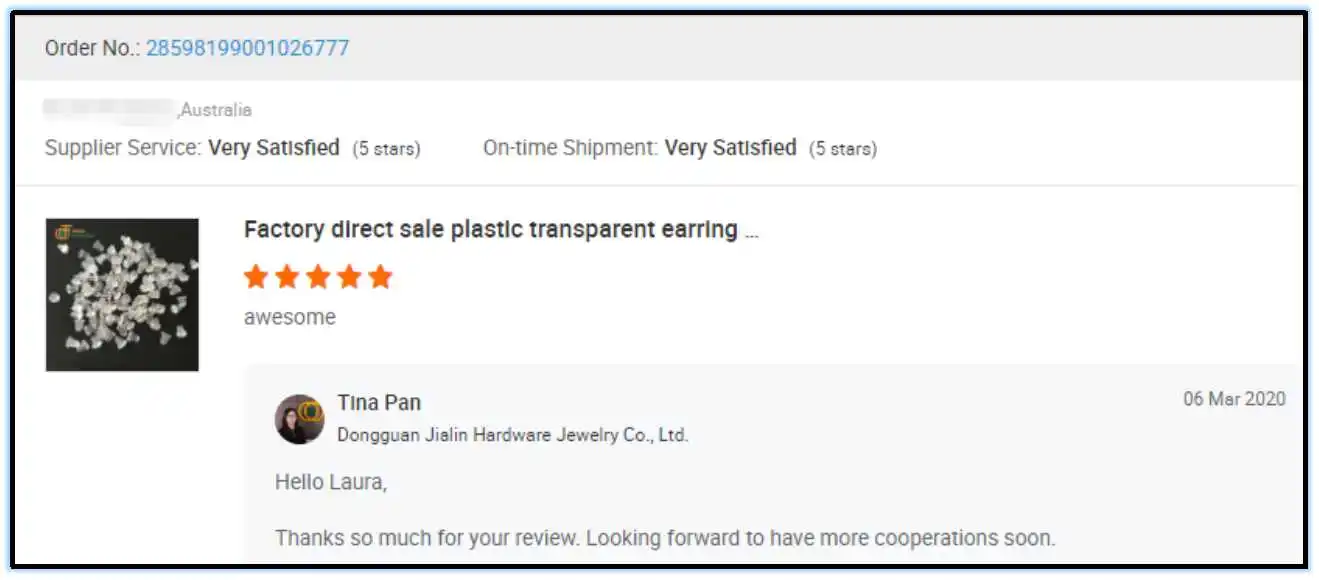Click the second orange rating star
This screenshot has height=580, width=1319.
[x=287, y=277]
